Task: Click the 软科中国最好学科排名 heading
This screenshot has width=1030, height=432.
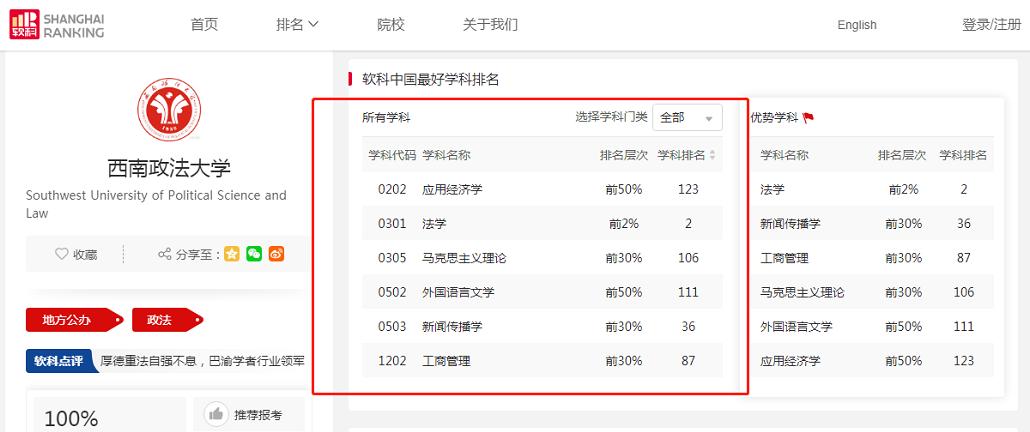Action: [x=431, y=79]
